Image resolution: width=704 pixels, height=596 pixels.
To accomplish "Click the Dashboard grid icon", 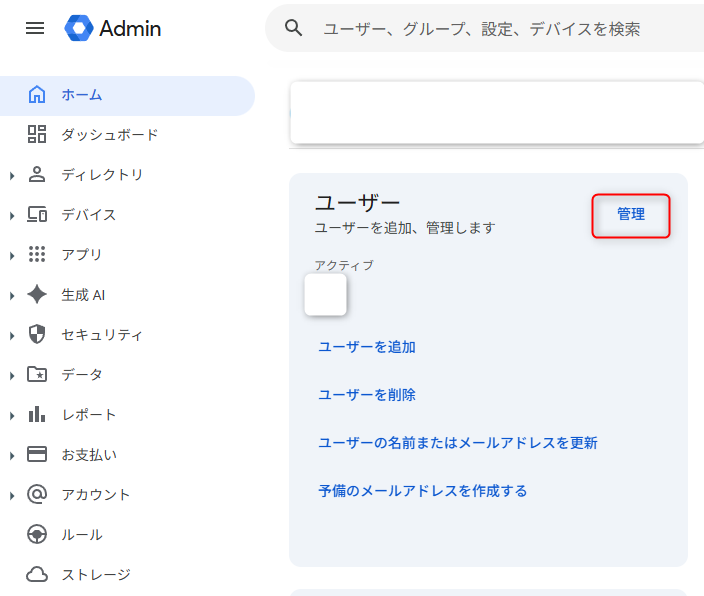I will coord(37,135).
